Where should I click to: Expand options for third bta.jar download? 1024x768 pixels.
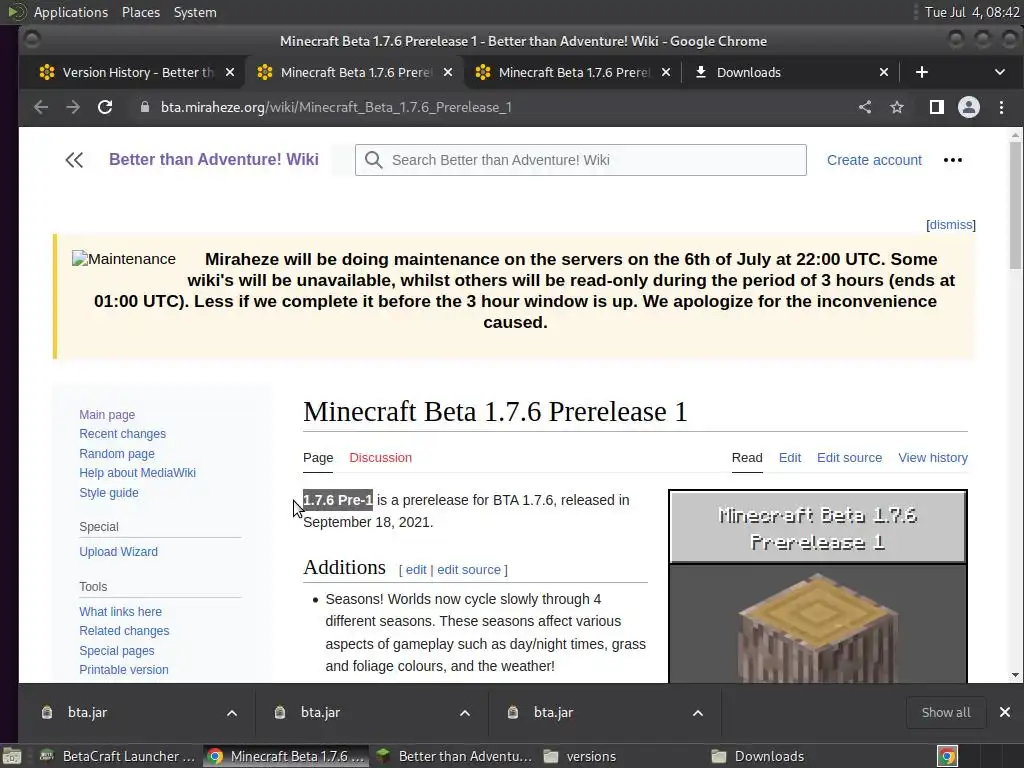tap(697, 713)
